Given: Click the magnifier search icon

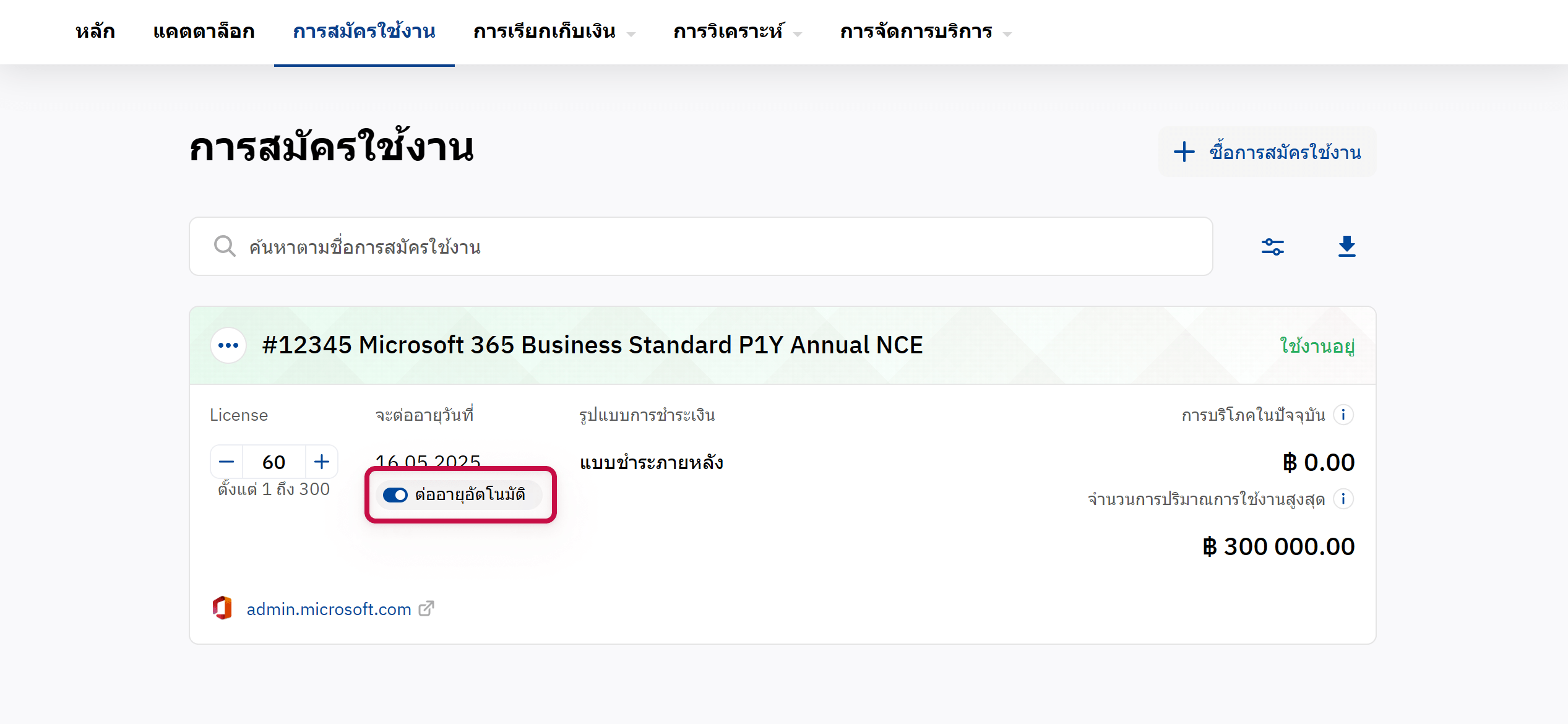Looking at the screenshot, I should click(x=224, y=246).
